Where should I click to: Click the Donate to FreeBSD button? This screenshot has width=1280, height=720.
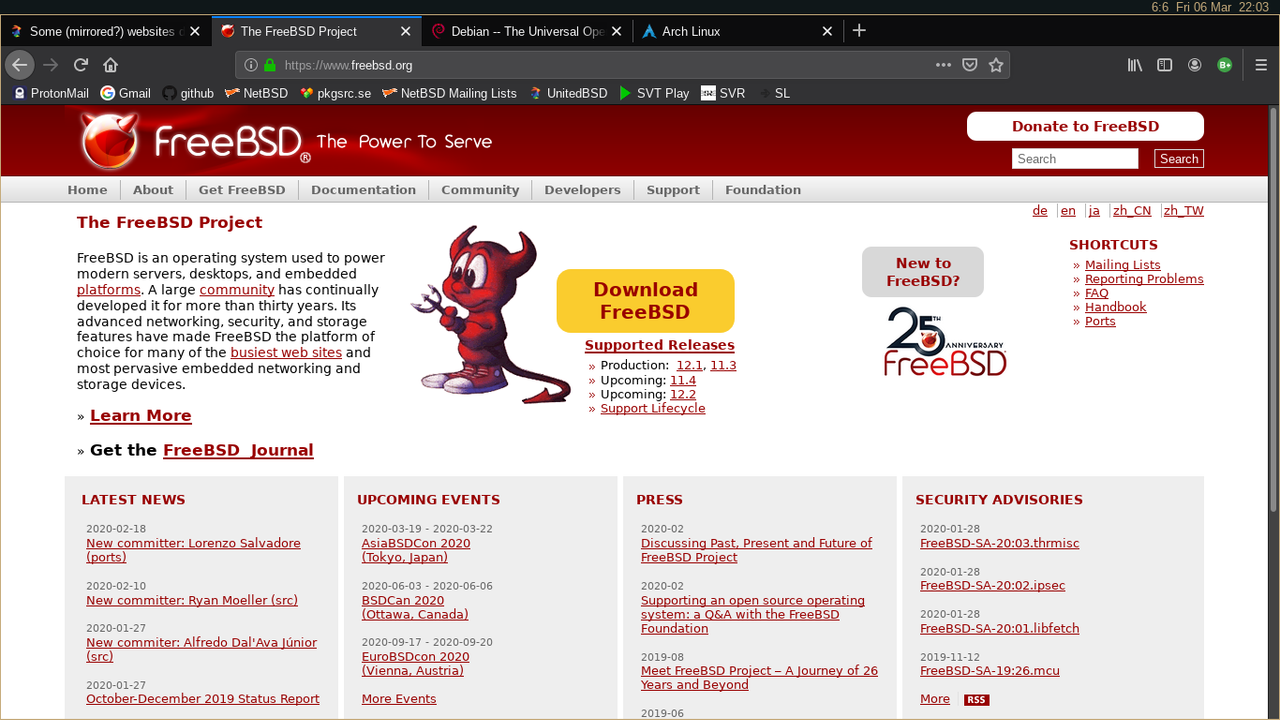[x=1085, y=126]
